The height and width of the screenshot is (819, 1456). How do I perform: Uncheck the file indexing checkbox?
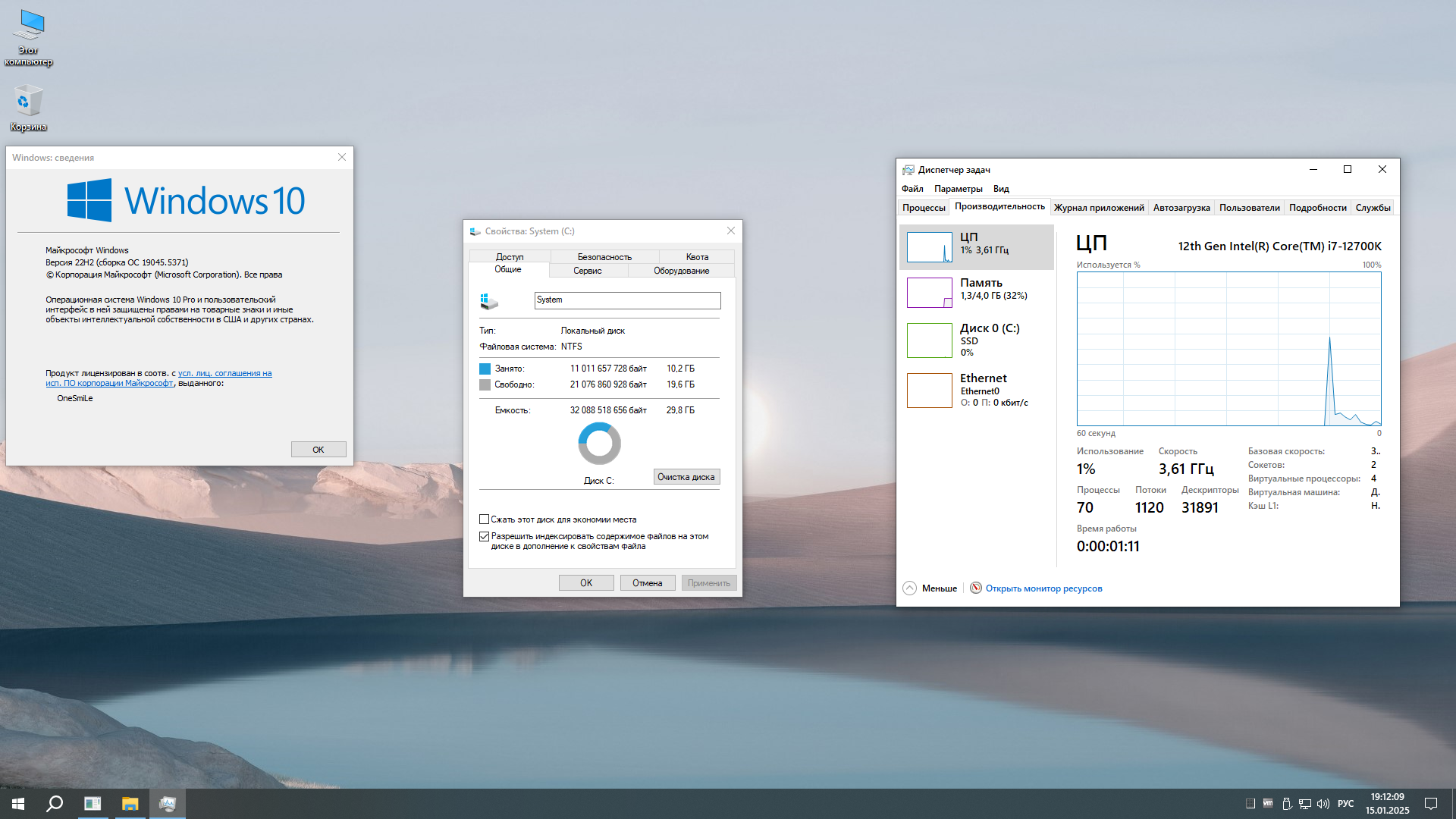pyautogui.click(x=485, y=536)
